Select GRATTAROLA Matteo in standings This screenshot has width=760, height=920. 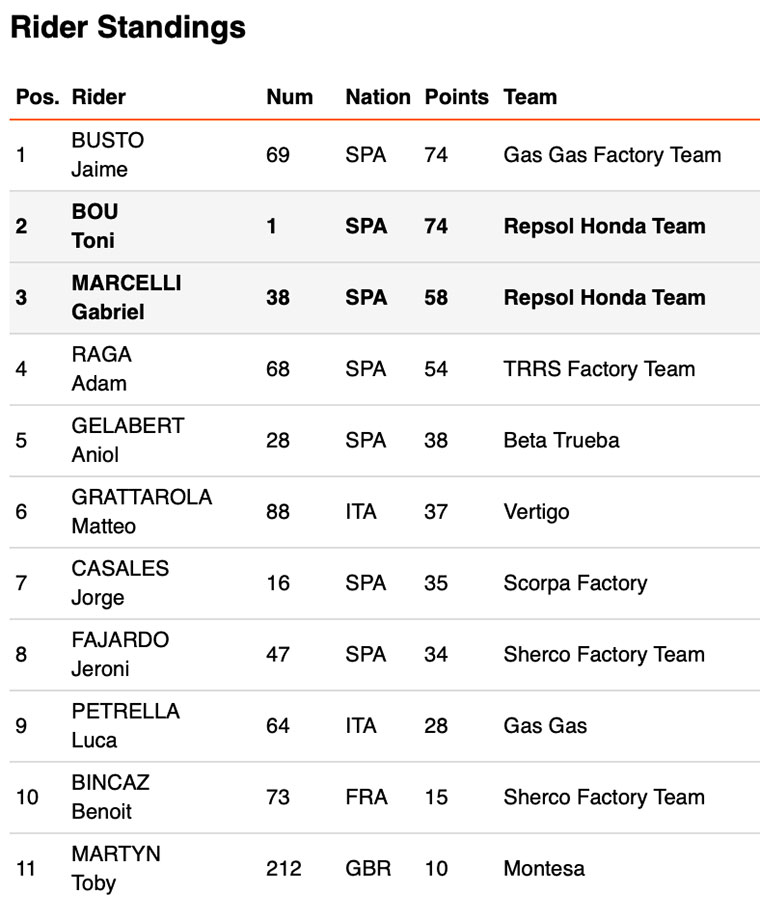141,511
